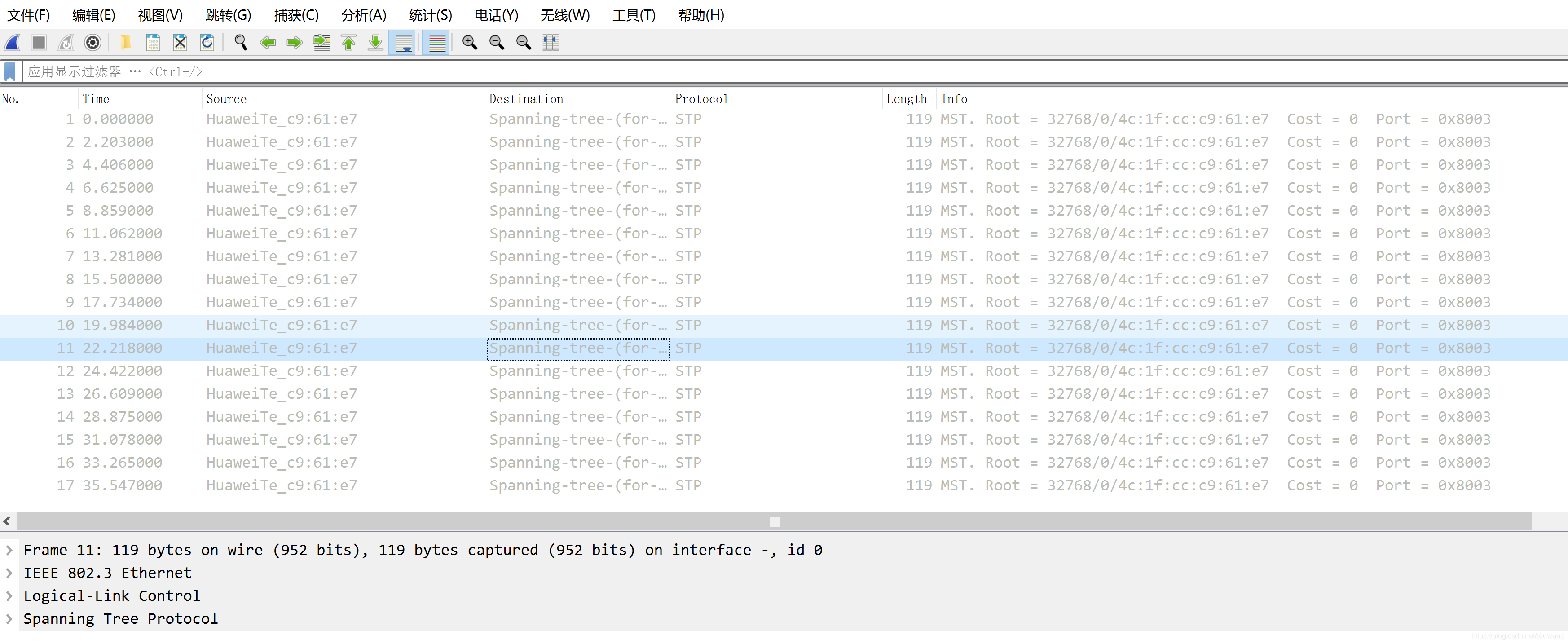This screenshot has width=1568, height=644.
Task: Expand the IEEE 802.3 Ethernet section
Action: click(9, 573)
